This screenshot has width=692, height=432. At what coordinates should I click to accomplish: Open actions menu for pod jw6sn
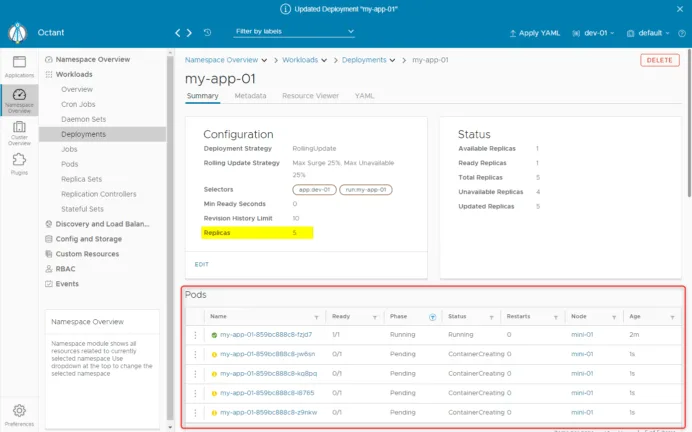point(196,354)
